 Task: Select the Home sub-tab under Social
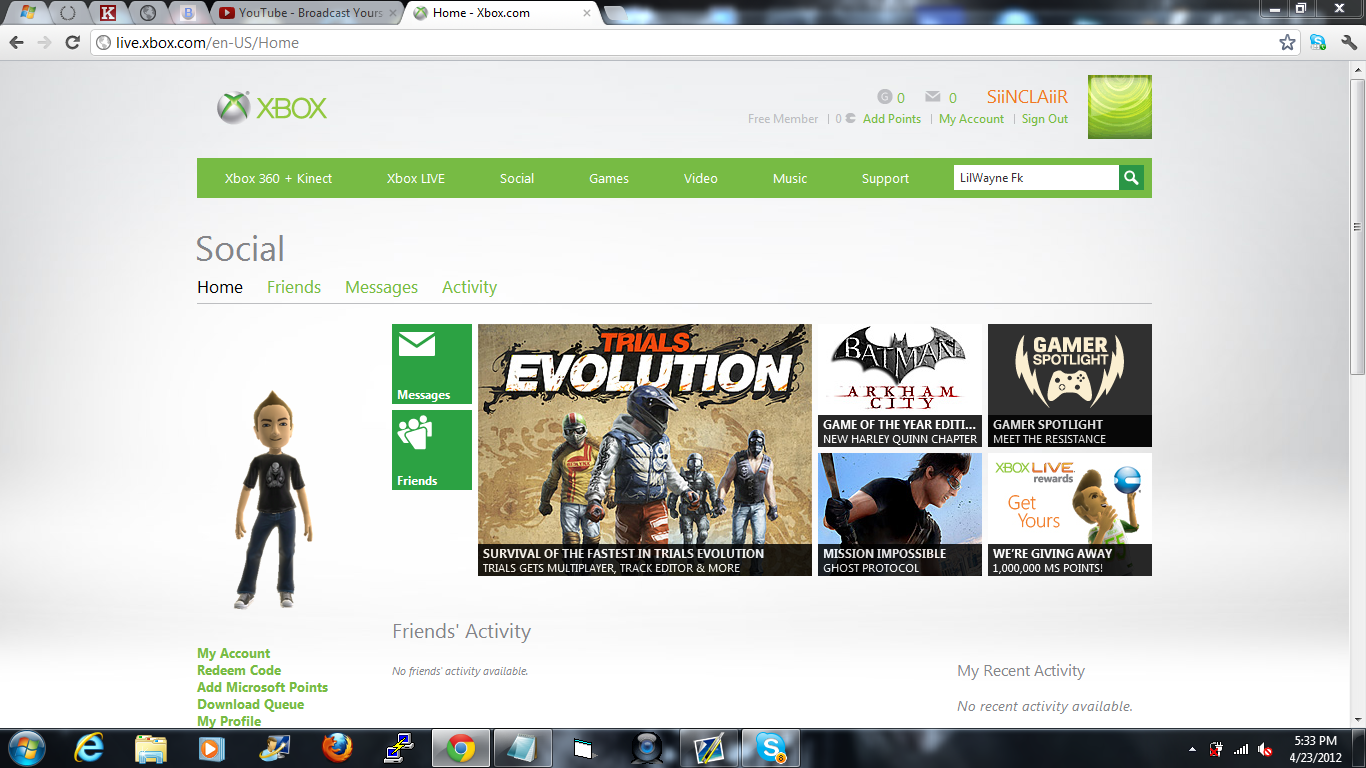tap(220, 287)
